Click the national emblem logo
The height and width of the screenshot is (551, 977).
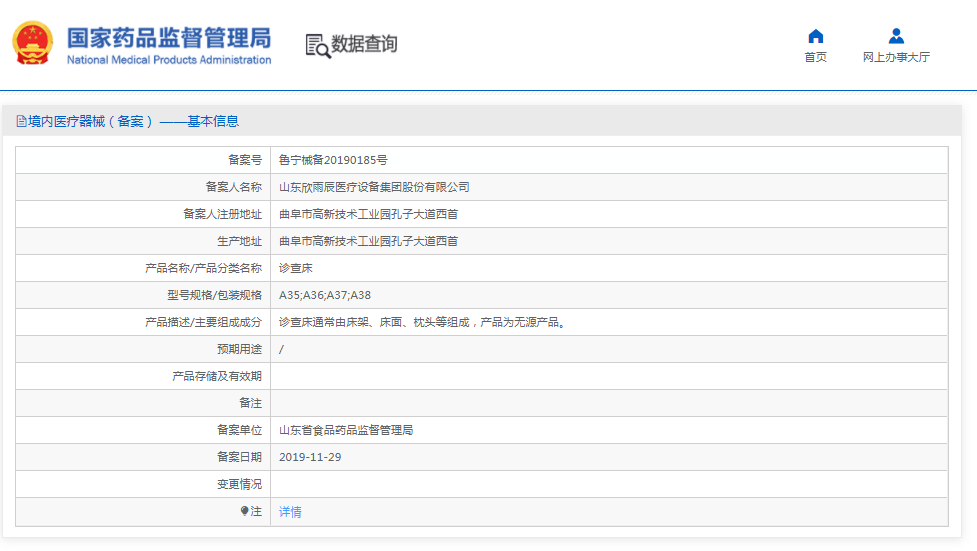[x=33, y=43]
